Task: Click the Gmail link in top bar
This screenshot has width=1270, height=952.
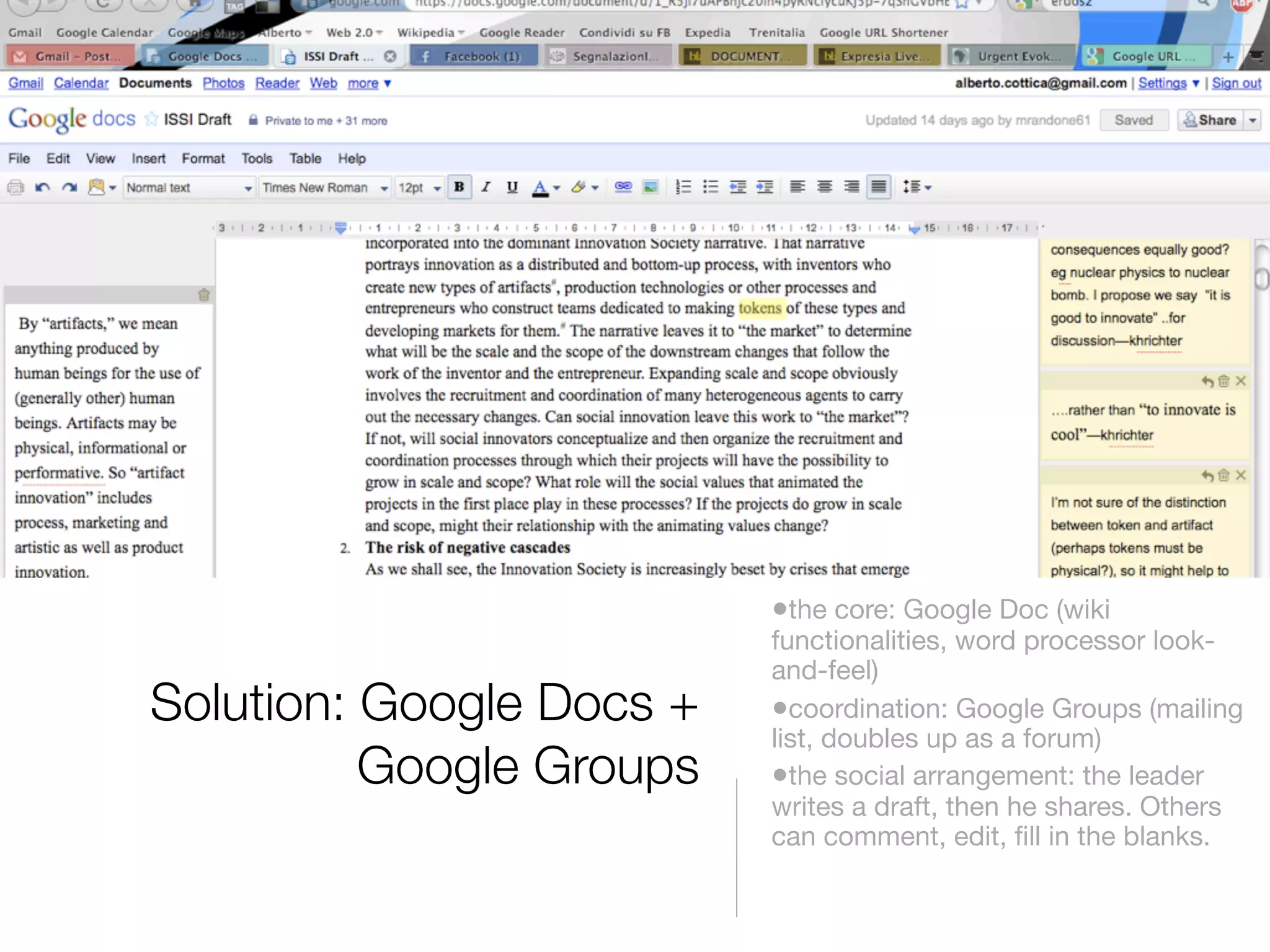Action: click(25, 83)
